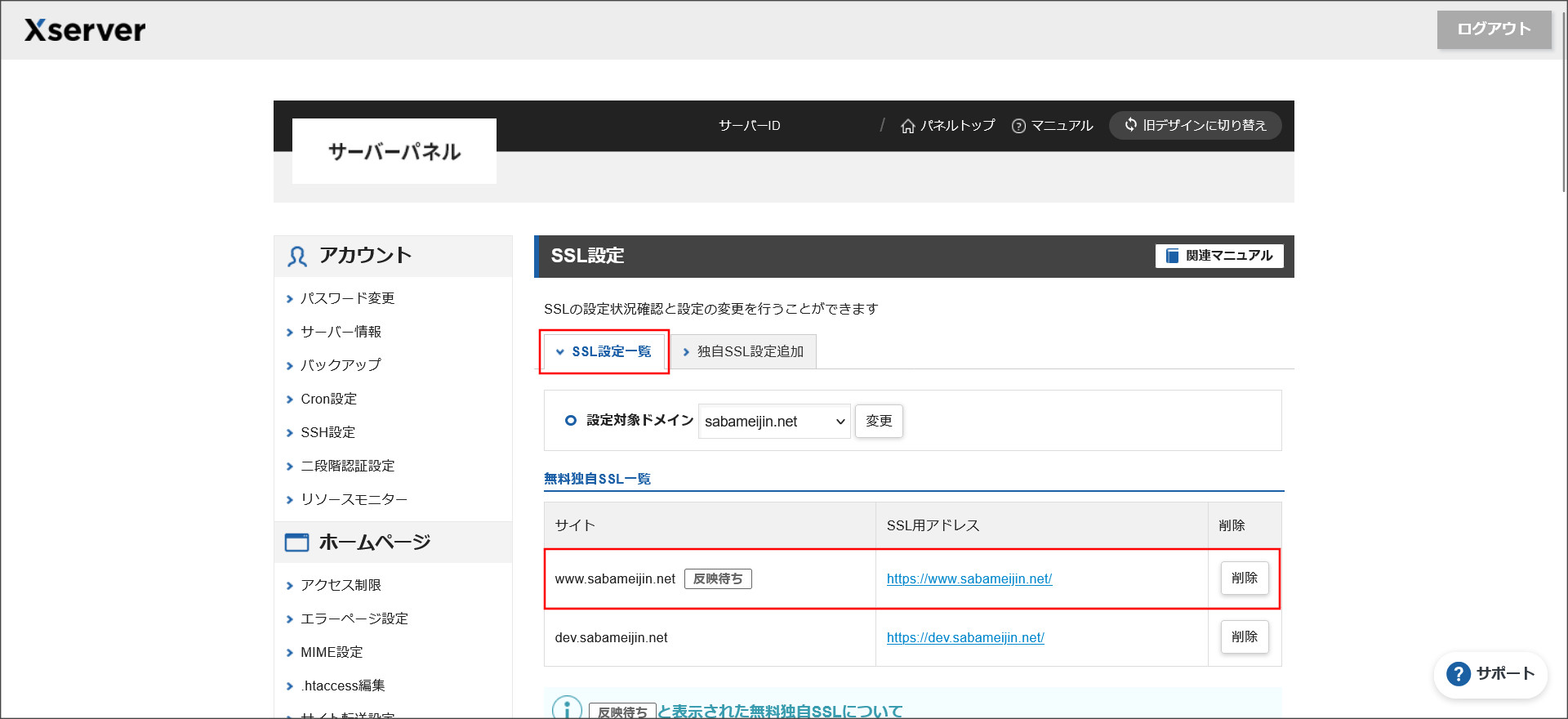
Task: Click the アカウント person icon
Action: pyautogui.click(x=297, y=257)
